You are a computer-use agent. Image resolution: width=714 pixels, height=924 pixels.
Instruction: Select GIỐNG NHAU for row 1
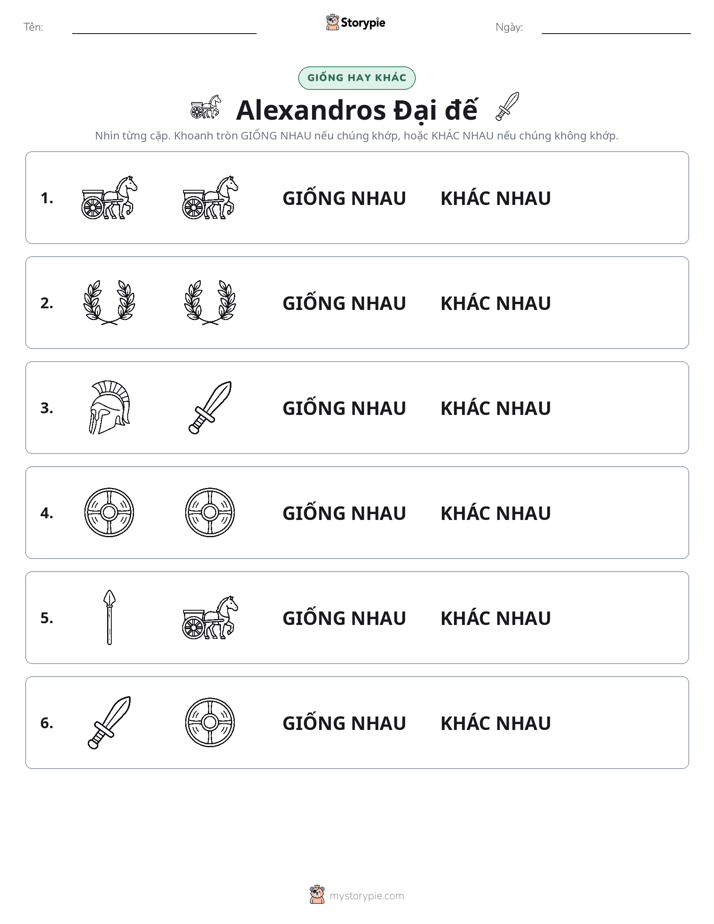pyautogui.click(x=344, y=198)
